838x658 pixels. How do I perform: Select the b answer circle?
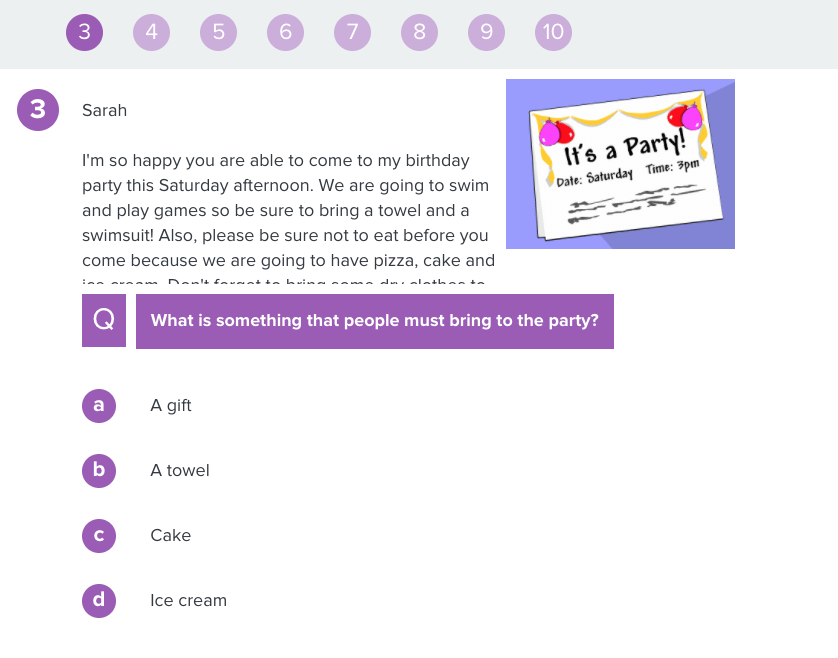tap(99, 470)
